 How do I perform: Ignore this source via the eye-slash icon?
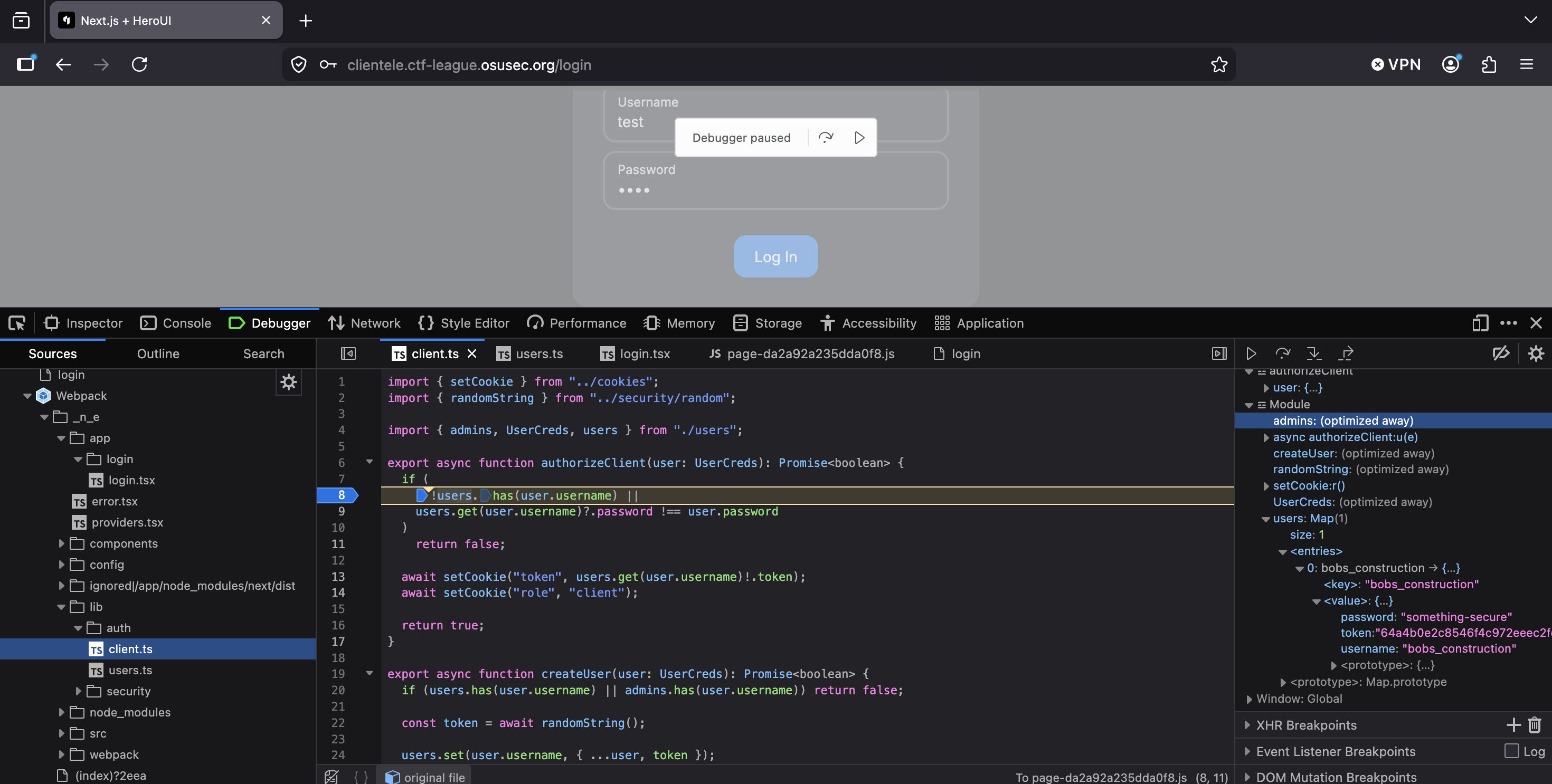tap(1501, 353)
